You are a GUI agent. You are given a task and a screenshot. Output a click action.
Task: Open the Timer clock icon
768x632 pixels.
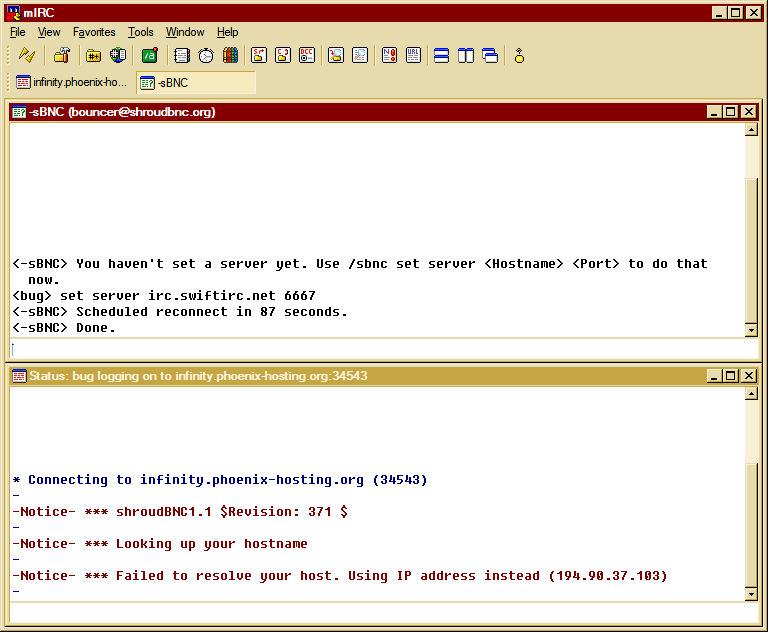click(206, 55)
